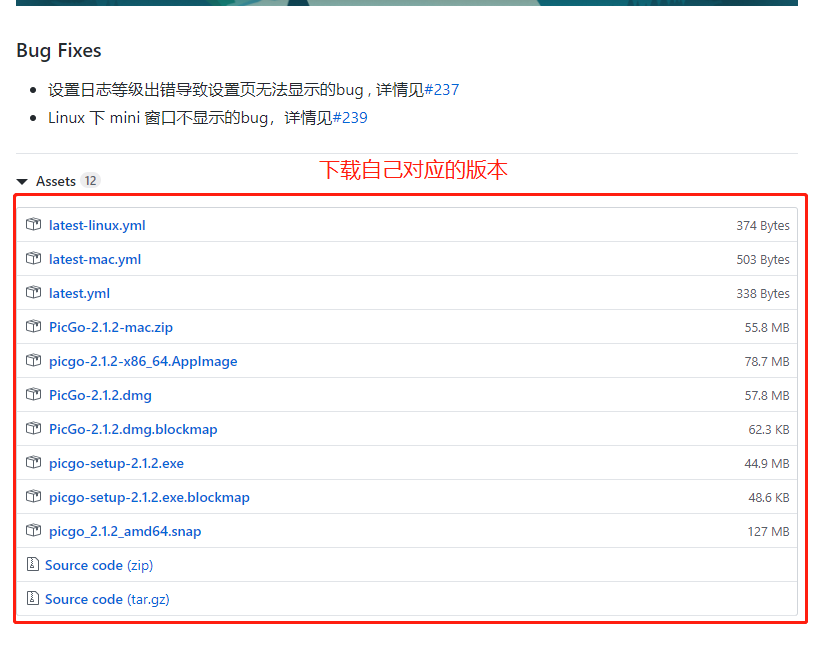
Task: Download picgo-2.1.2-x86_64.AppImage
Action: 143,361
